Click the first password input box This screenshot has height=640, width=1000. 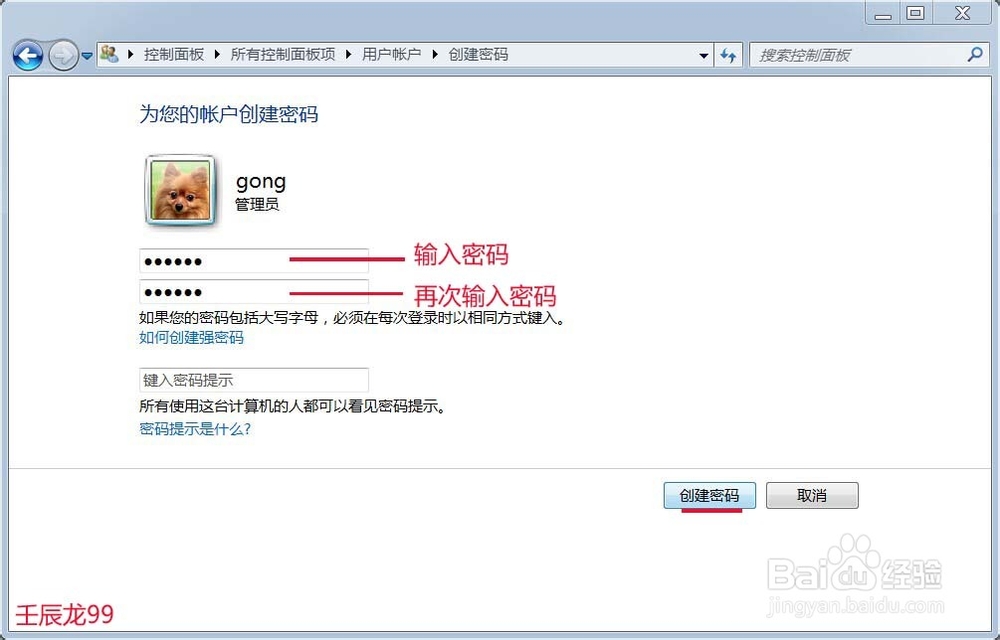253,261
